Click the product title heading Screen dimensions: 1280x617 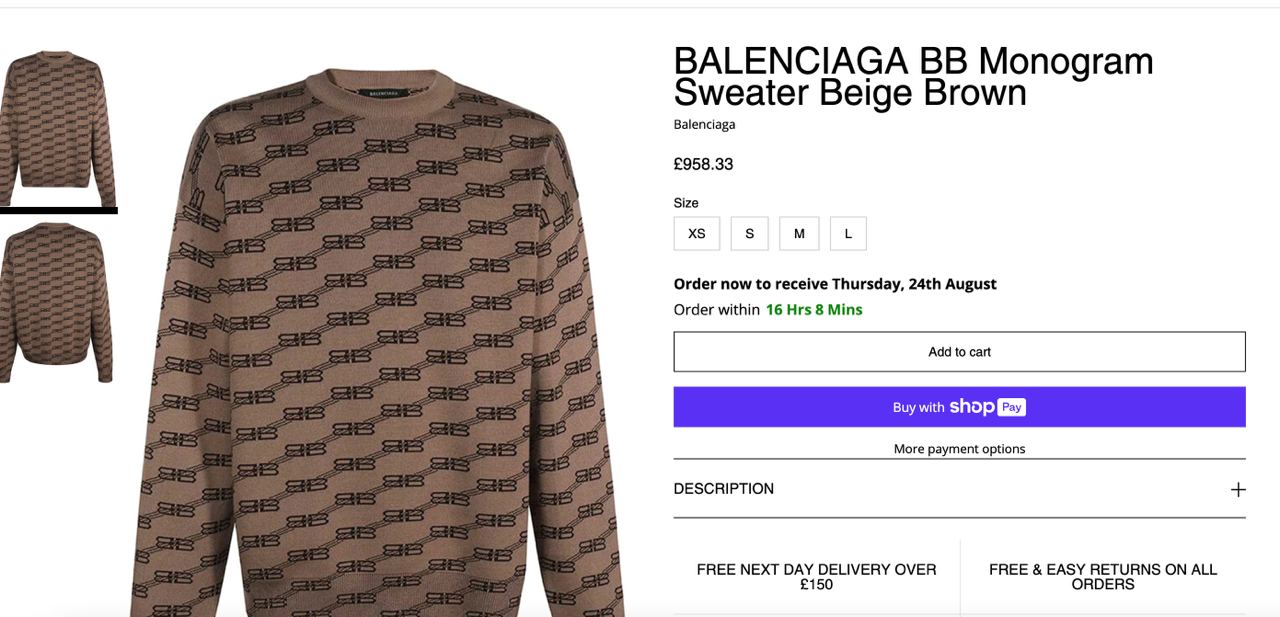[913, 77]
